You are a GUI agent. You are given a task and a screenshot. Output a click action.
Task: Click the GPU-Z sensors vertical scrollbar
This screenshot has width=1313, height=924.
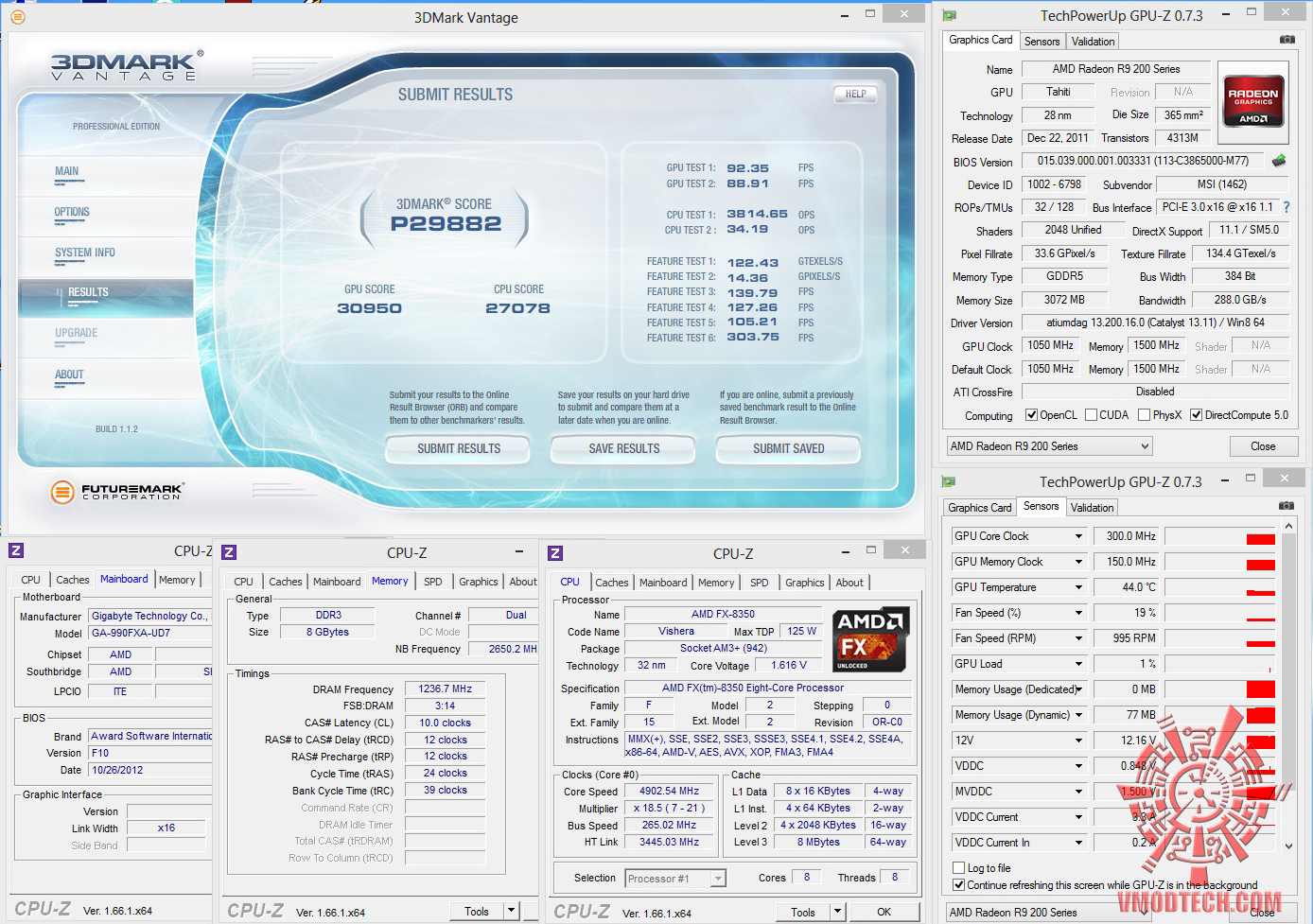1287,686
